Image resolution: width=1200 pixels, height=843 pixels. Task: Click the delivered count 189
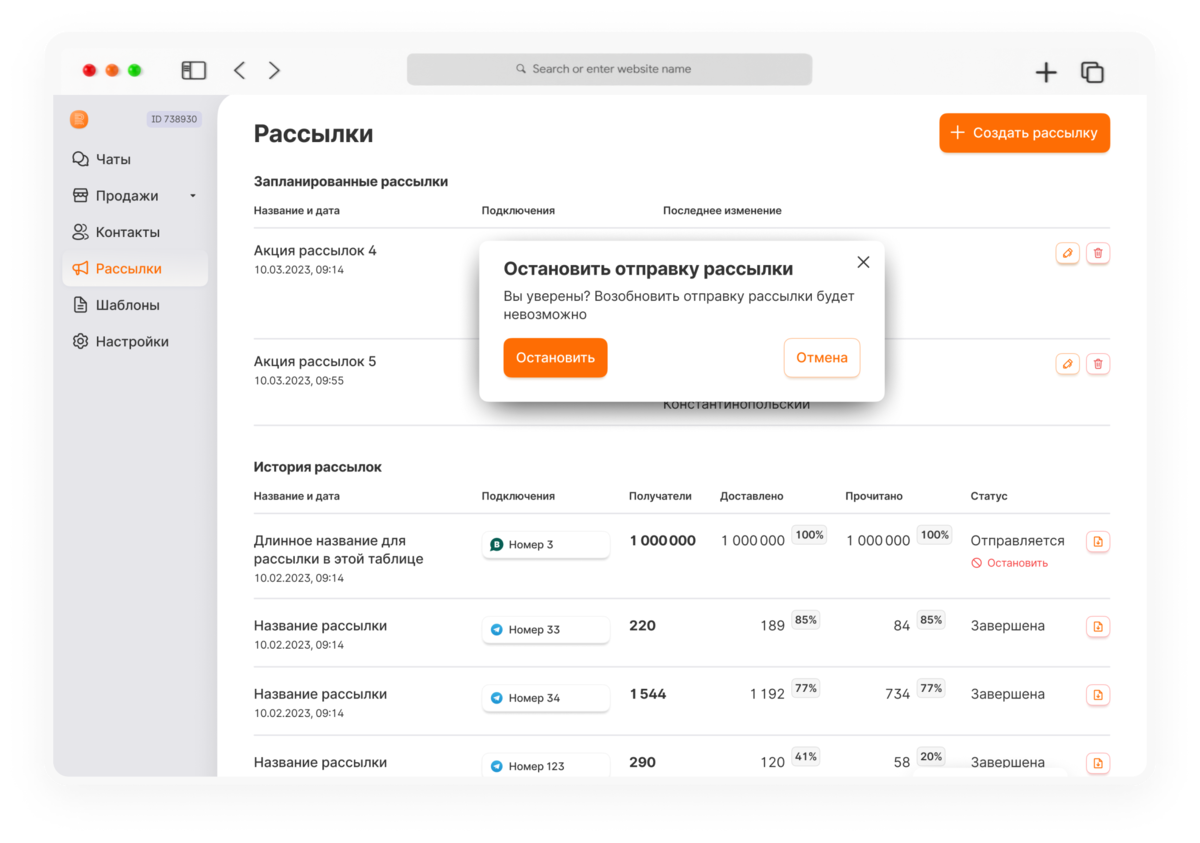click(772, 625)
